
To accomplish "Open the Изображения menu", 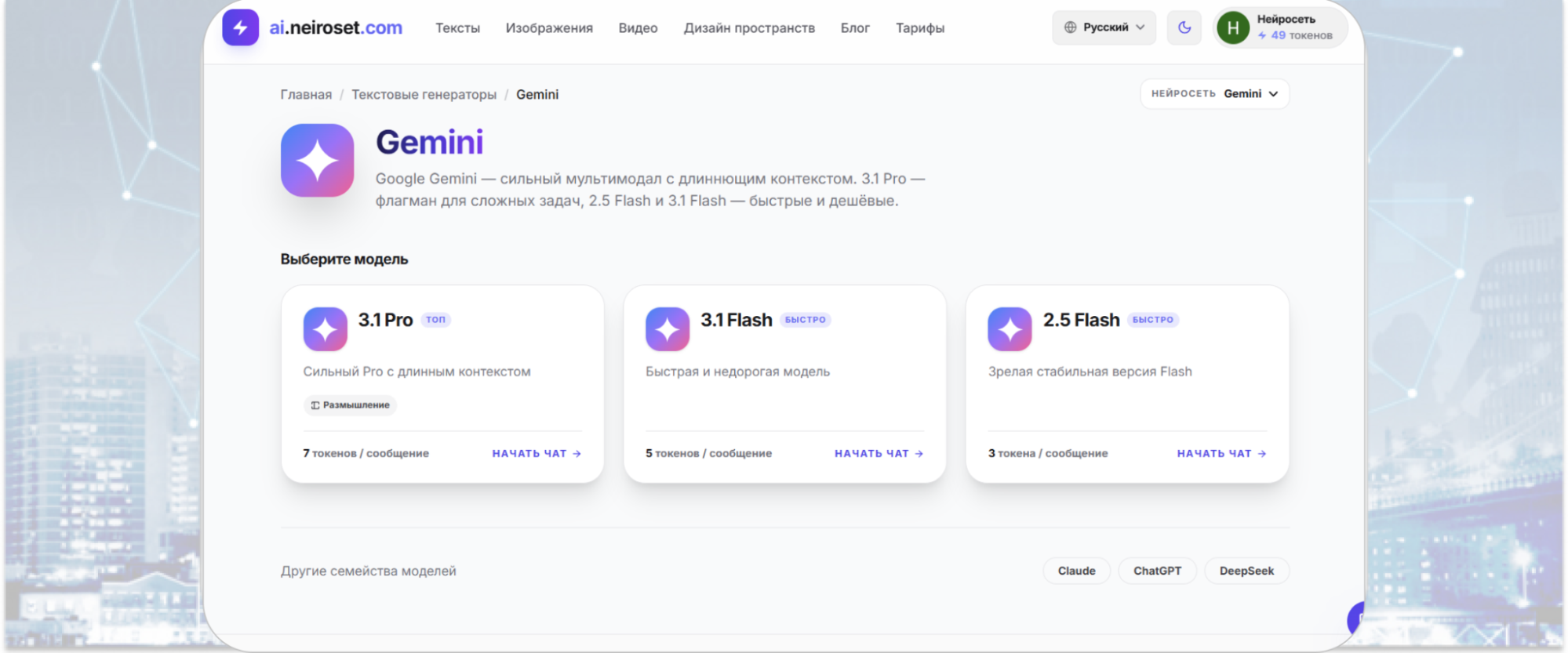I will point(549,28).
